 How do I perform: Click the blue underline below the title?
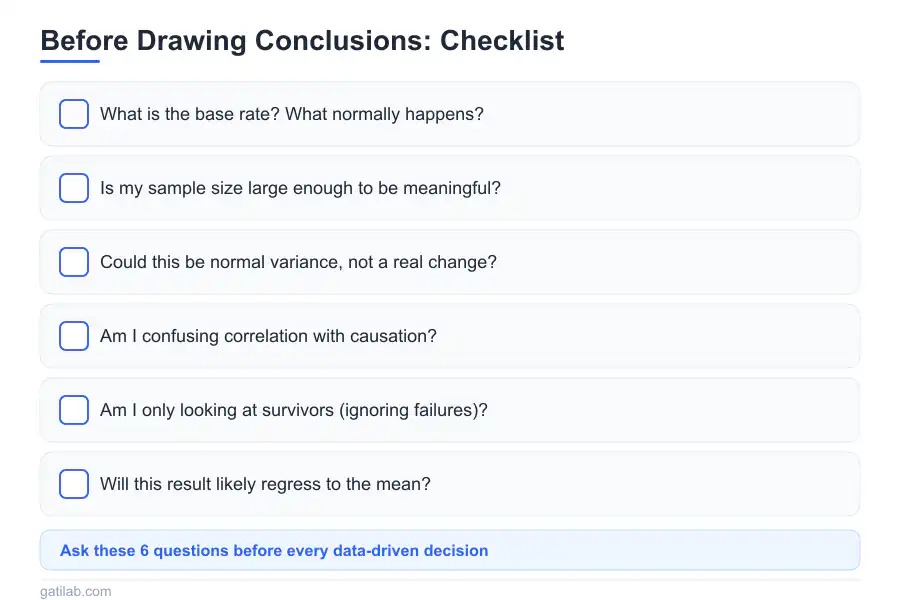pyautogui.click(x=70, y=62)
